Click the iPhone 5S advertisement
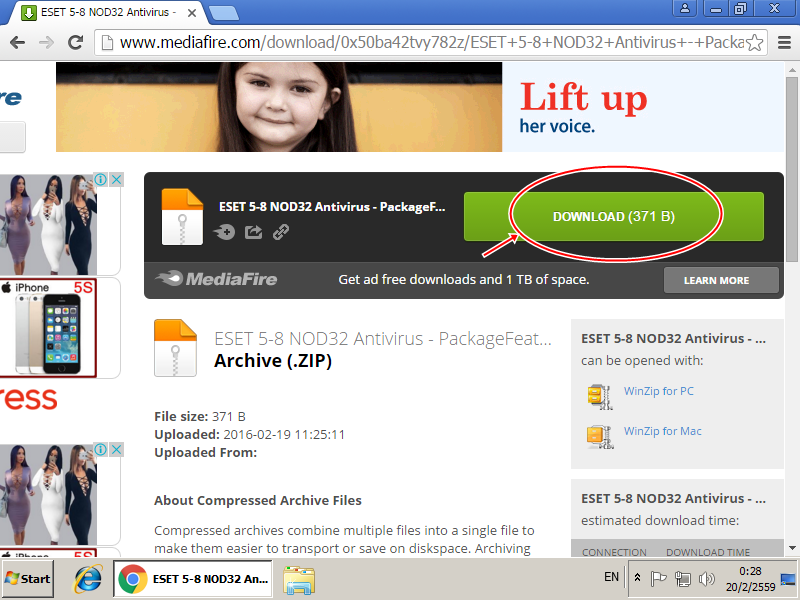Screen dimensions: 800x600 coord(48,328)
